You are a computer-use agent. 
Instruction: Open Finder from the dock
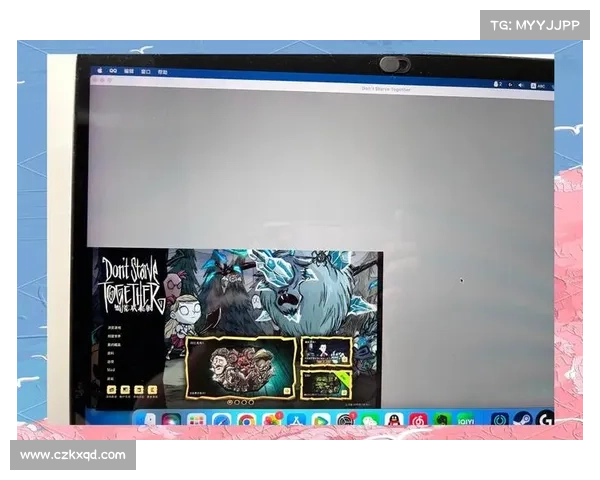pos(147,420)
